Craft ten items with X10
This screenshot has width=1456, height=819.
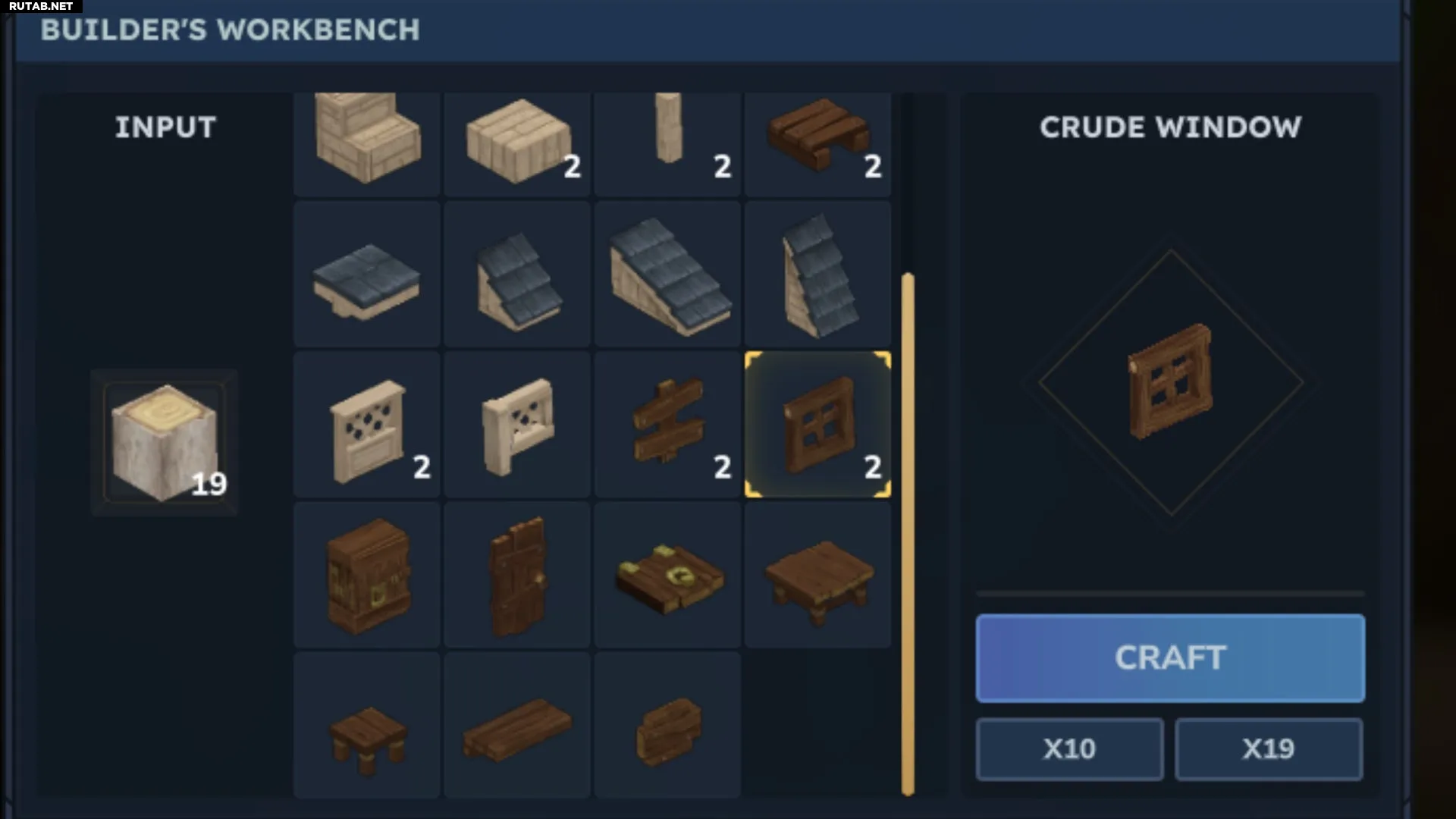1069,749
